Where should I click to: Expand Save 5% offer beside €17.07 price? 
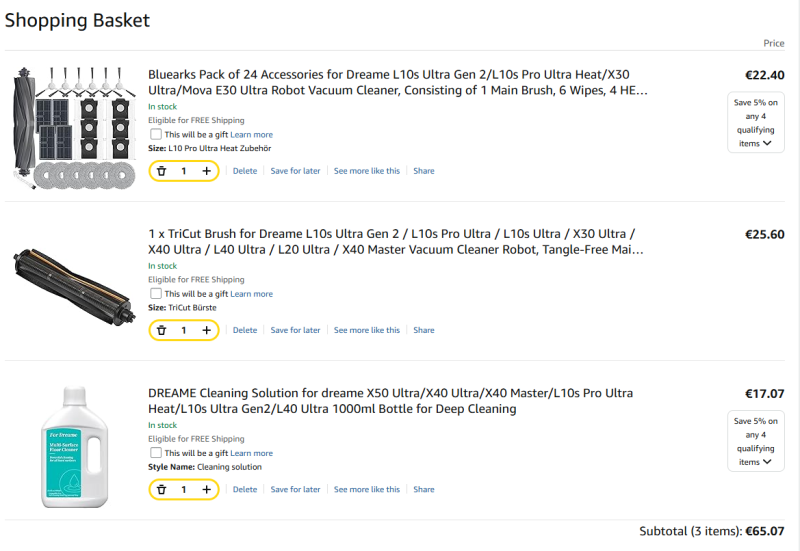point(756,441)
